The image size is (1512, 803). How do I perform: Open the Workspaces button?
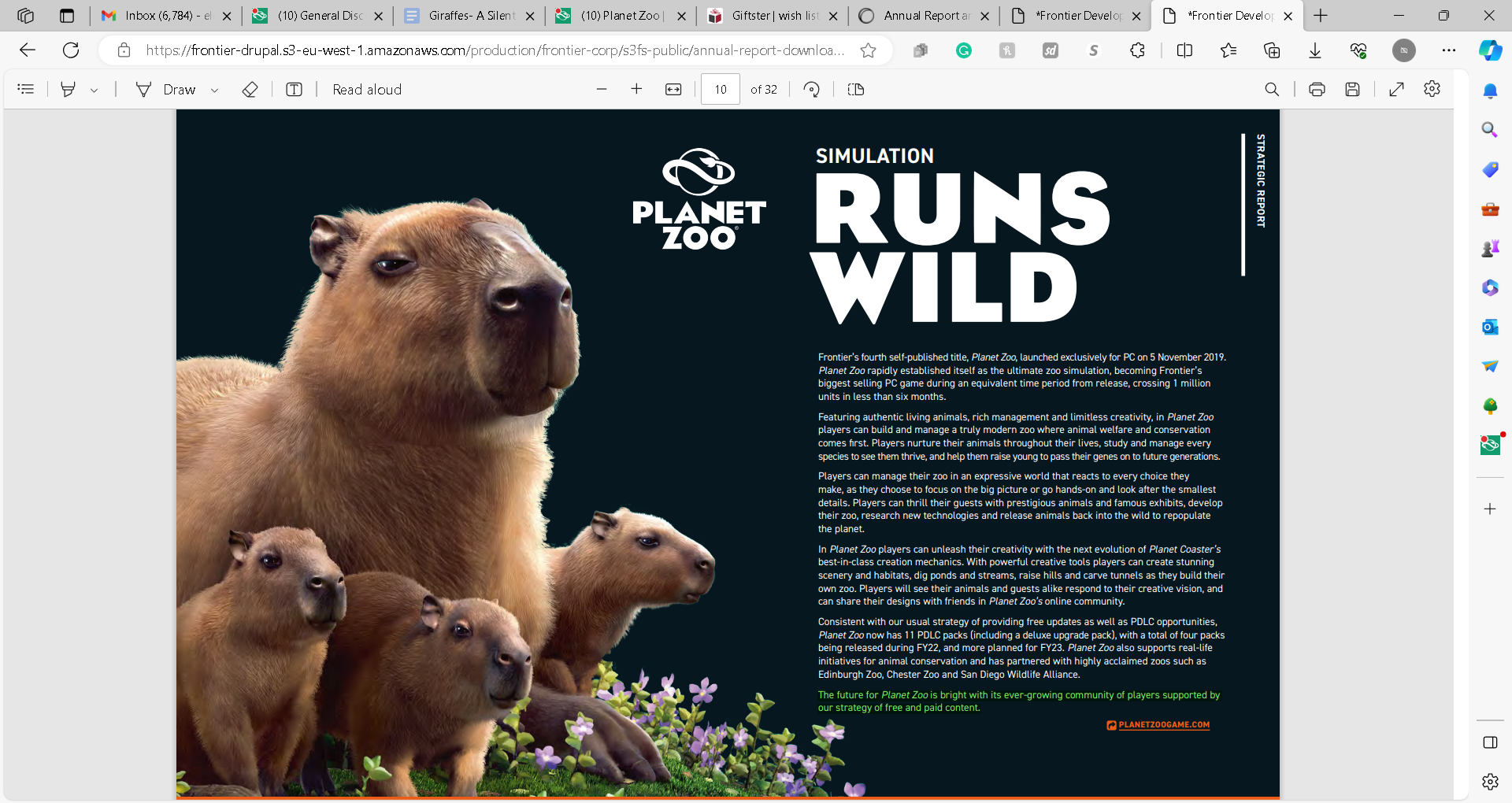(x=26, y=16)
